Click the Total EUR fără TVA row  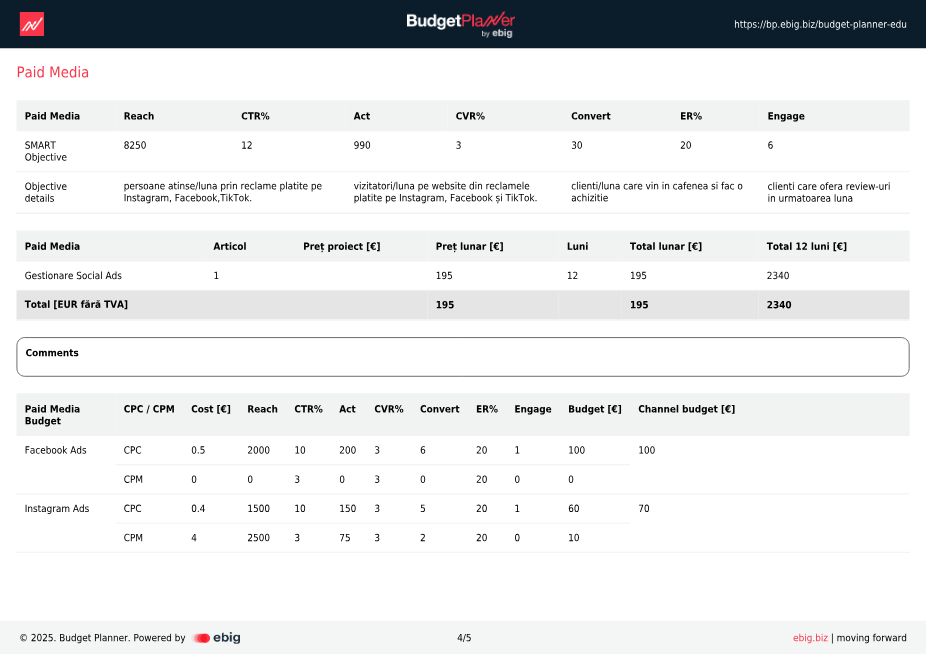pyautogui.click(x=76, y=305)
